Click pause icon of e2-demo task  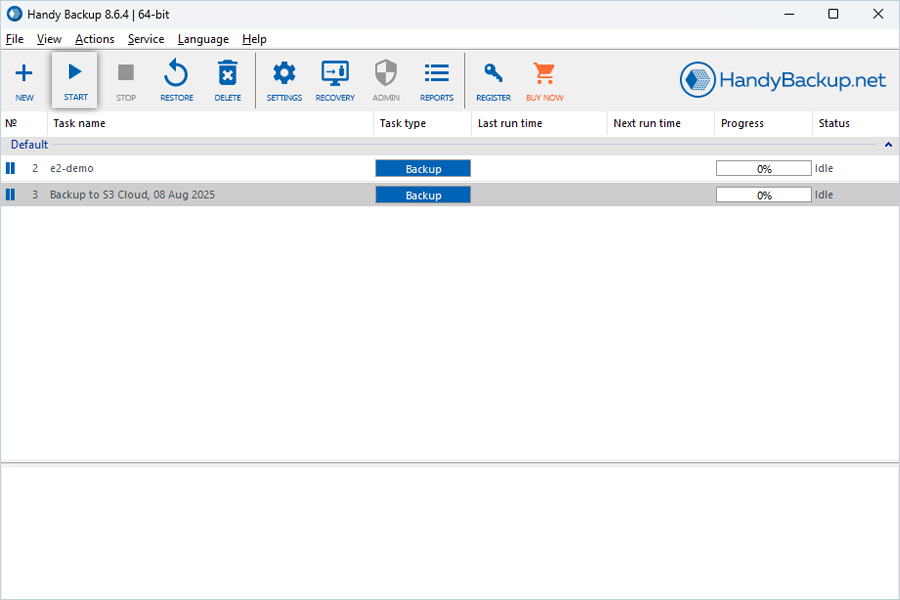pos(10,168)
